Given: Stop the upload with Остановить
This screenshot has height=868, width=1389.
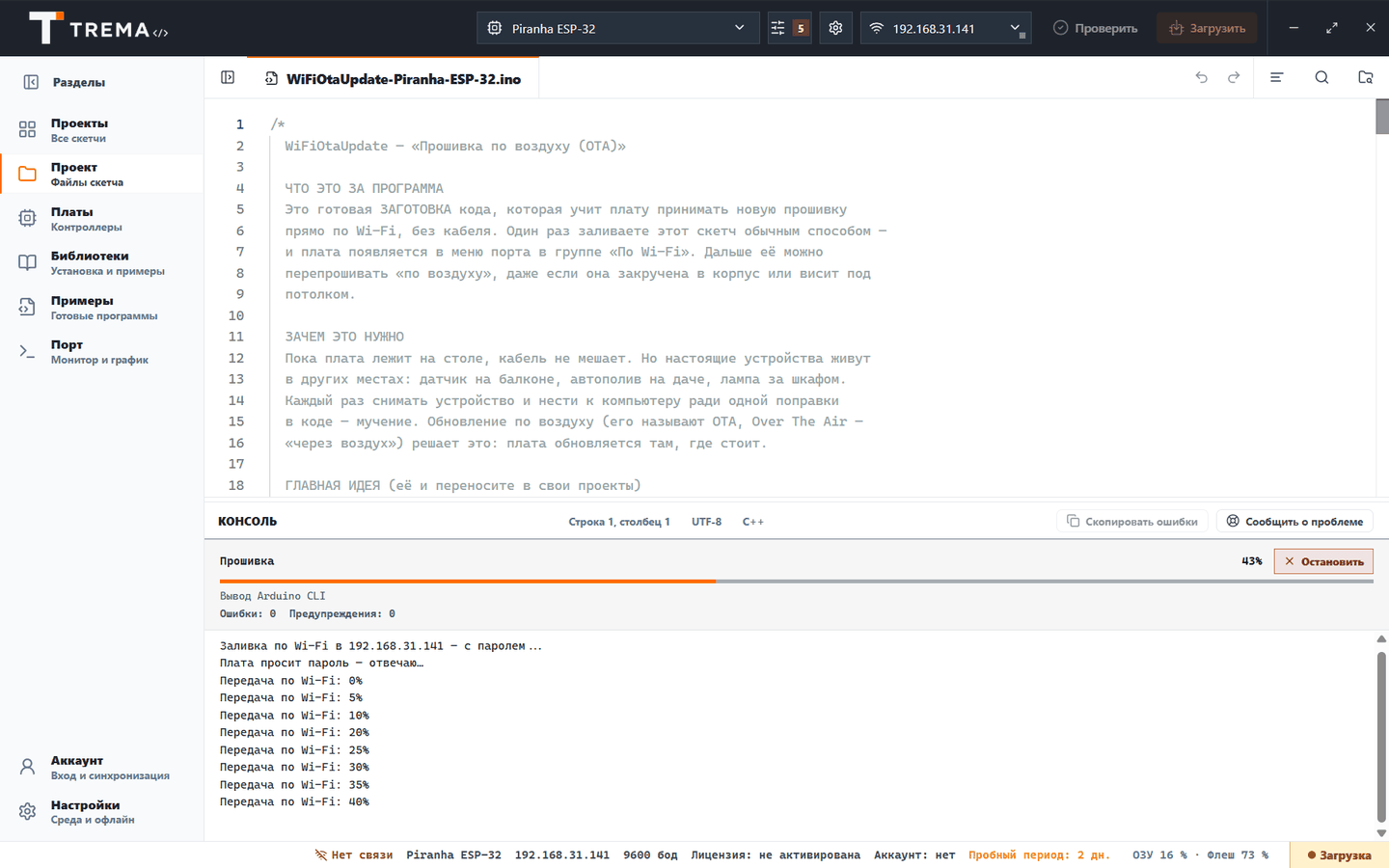Looking at the screenshot, I should (x=1323, y=561).
